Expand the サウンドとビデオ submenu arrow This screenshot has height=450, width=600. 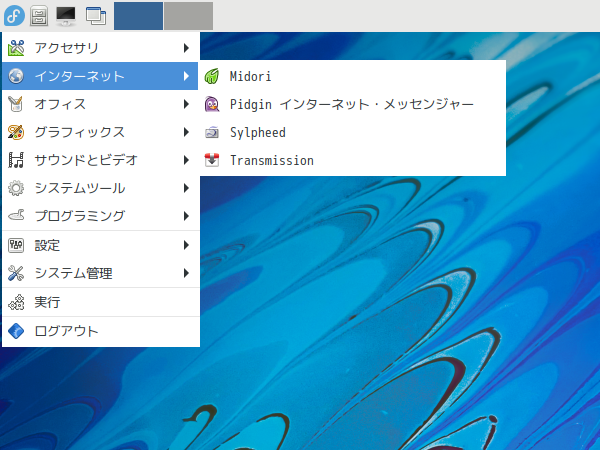(186, 160)
